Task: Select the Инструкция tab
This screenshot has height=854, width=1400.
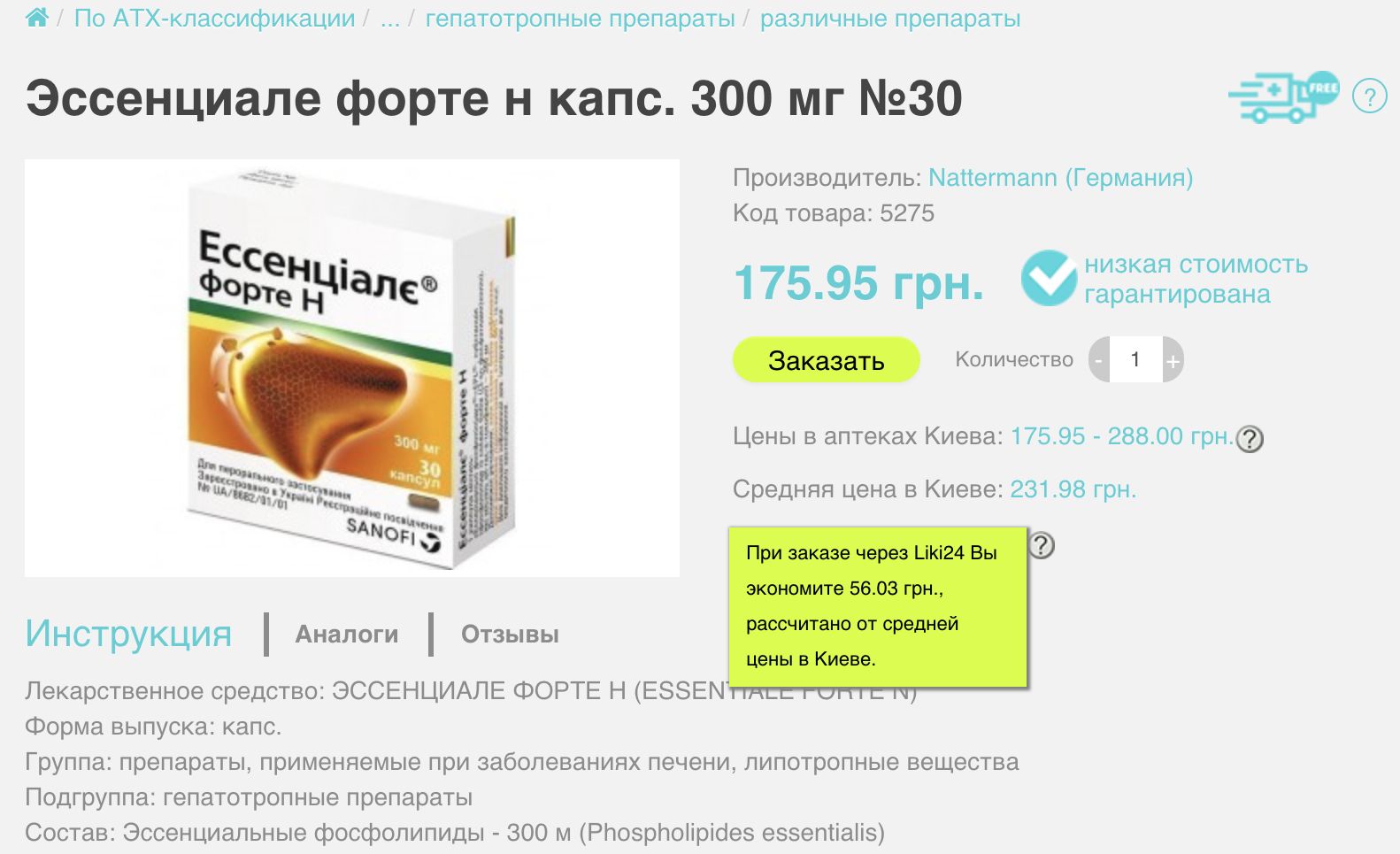Action: point(128,634)
